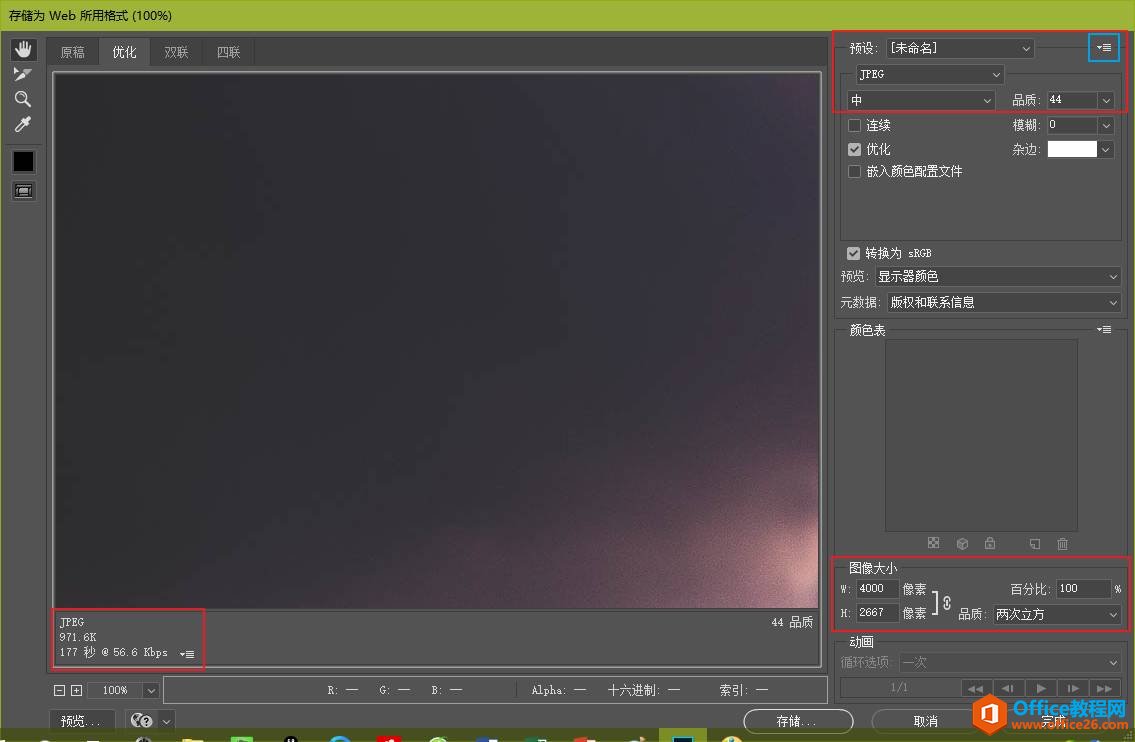Switch to the 双联 tab
The image size is (1135, 742).
tap(176, 51)
